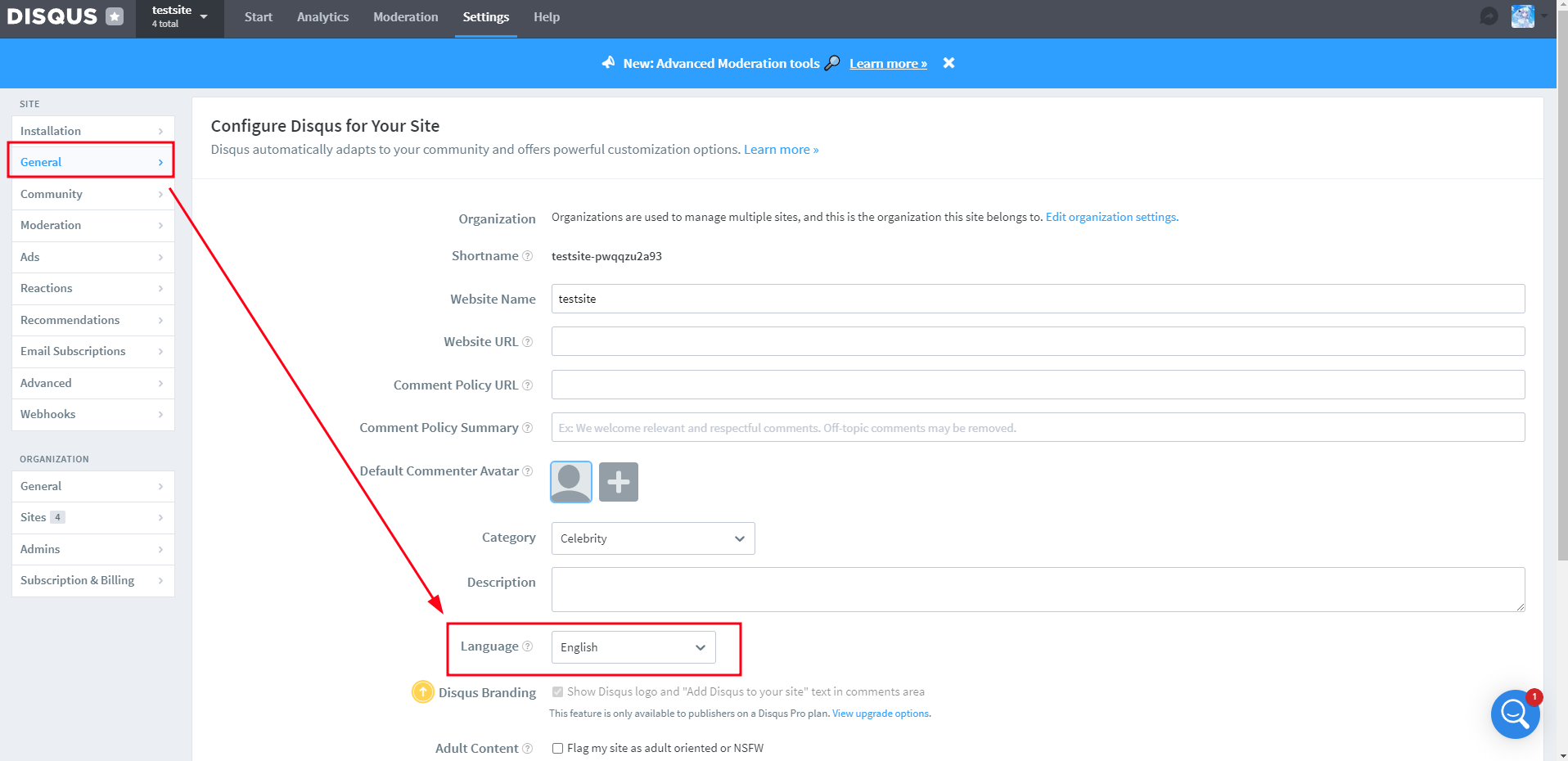
Task: Open the support chat bubble
Action: (1515, 714)
